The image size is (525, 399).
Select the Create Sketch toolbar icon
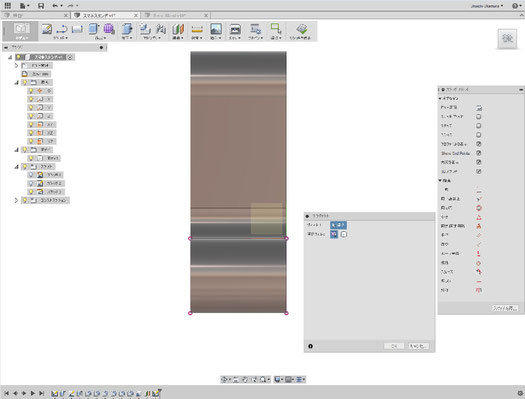[x=47, y=29]
